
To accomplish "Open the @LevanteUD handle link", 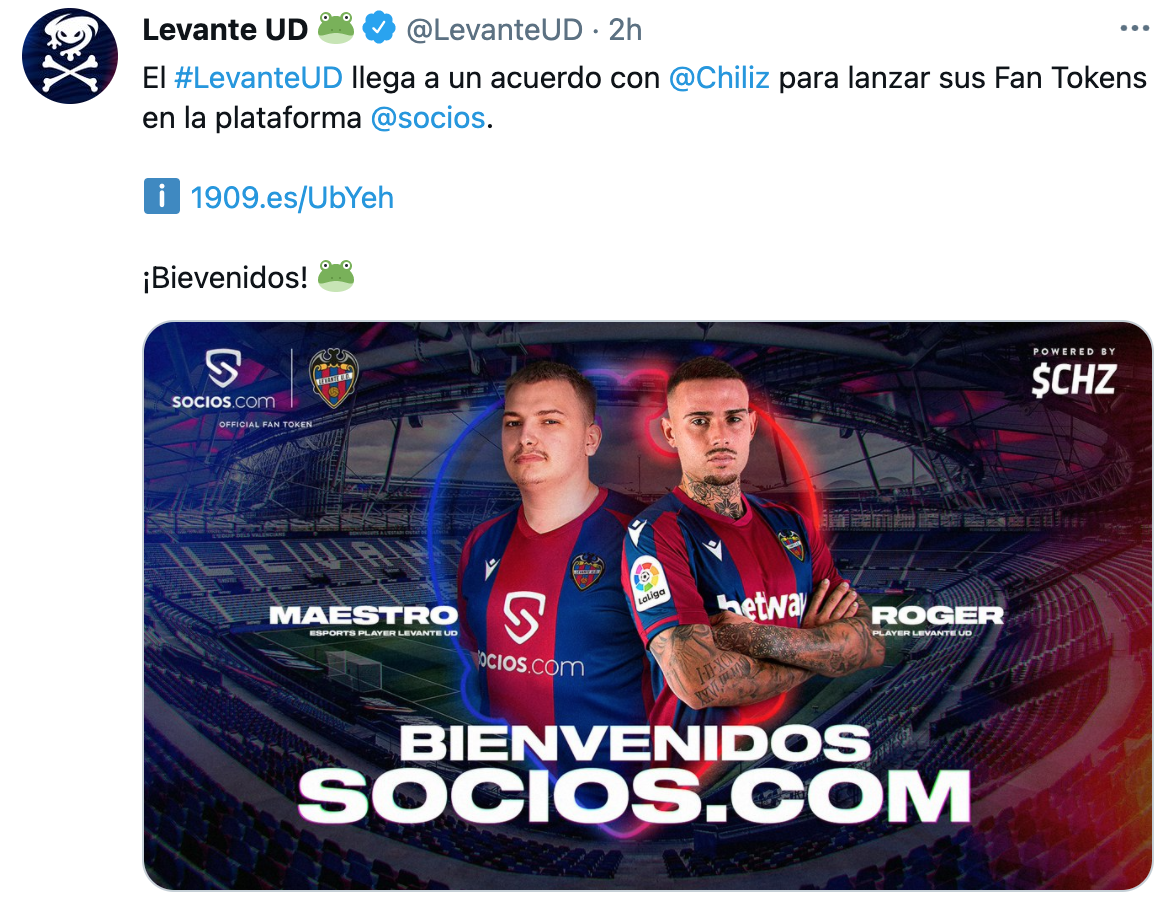I will point(494,30).
